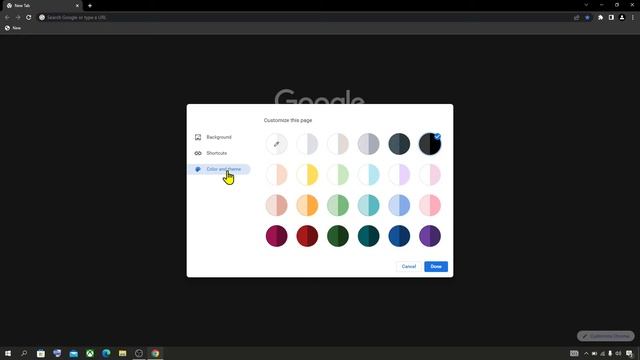Click the share page icon in the address bar
Image resolution: width=640 pixels, height=360 pixels.
coord(577,18)
